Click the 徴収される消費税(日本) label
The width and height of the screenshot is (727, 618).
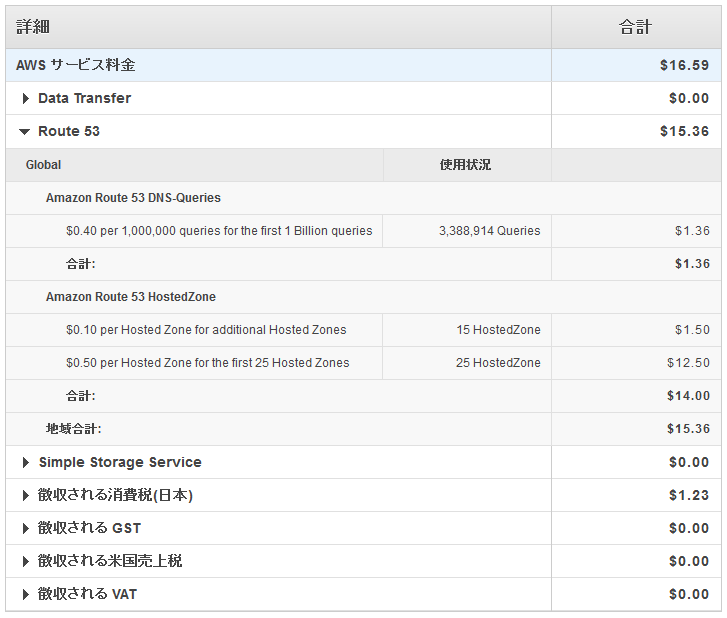tap(115, 495)
